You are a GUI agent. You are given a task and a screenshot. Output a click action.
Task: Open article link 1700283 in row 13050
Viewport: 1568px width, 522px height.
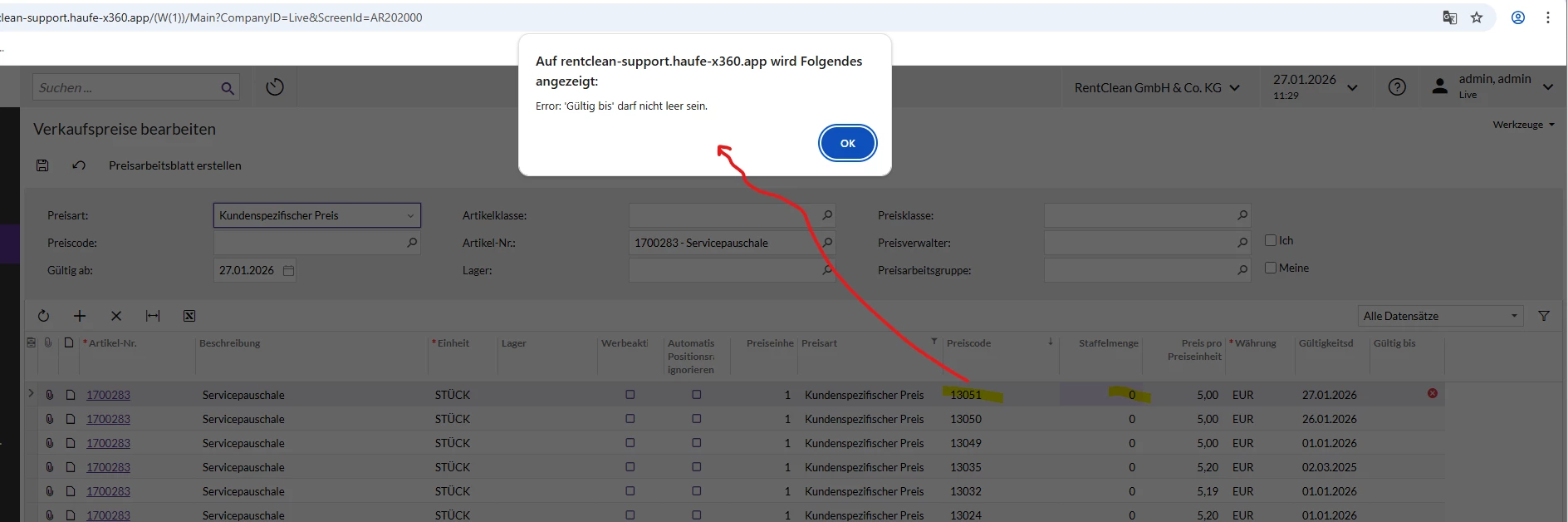pos(108,419)
